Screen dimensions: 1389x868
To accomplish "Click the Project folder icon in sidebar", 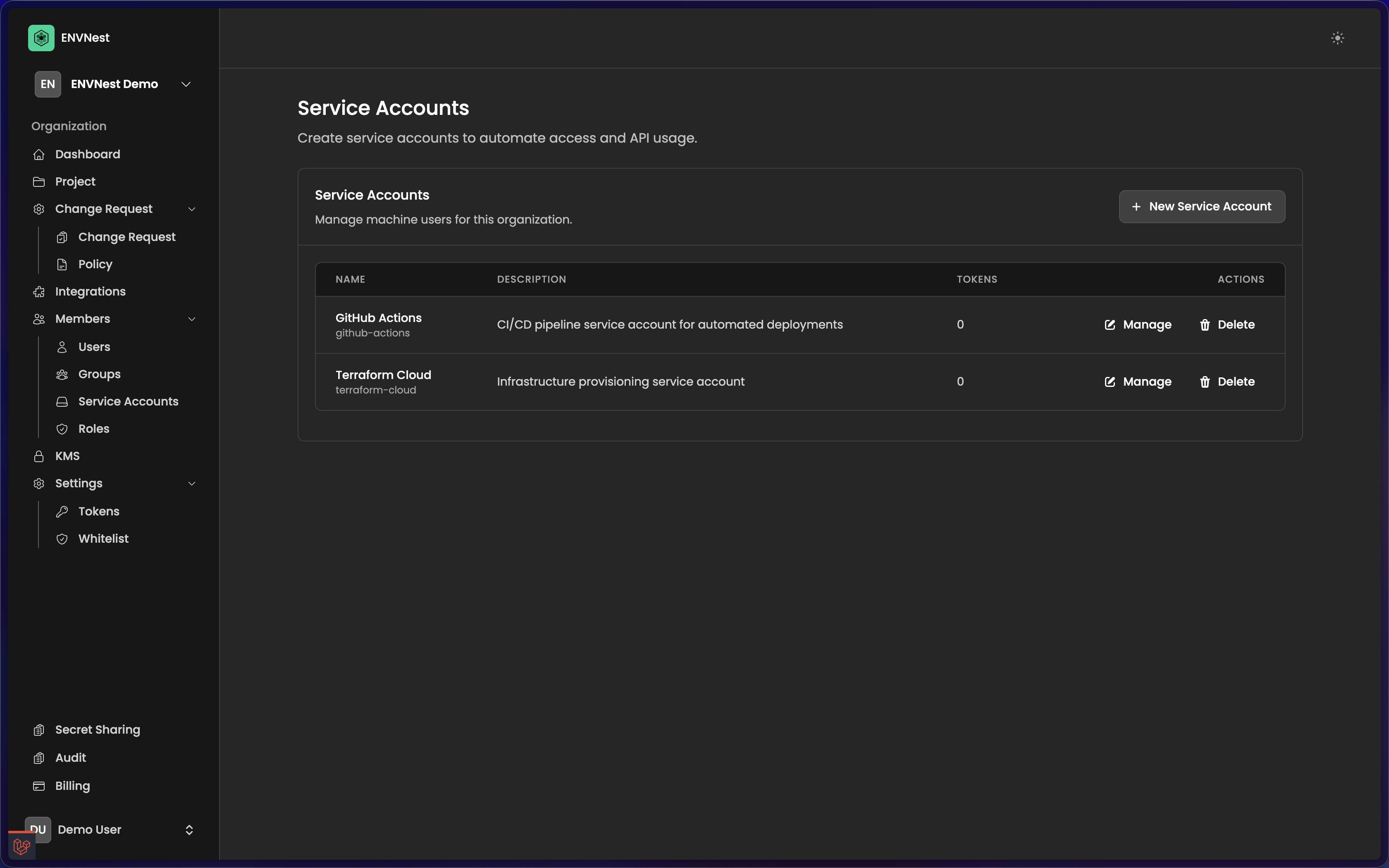I will [x=39, y=181].
